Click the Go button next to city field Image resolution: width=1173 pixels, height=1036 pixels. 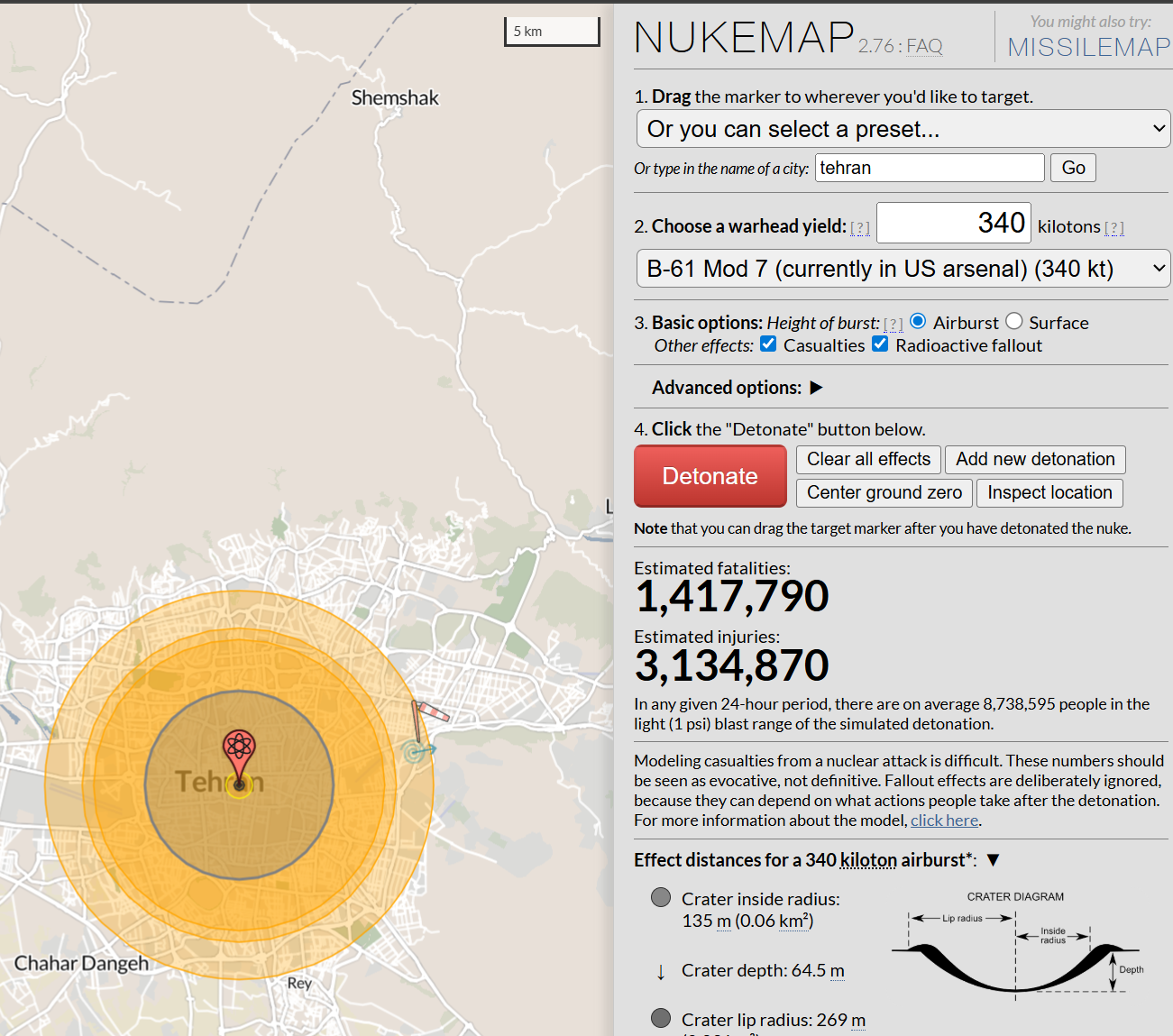[1073, 168]
